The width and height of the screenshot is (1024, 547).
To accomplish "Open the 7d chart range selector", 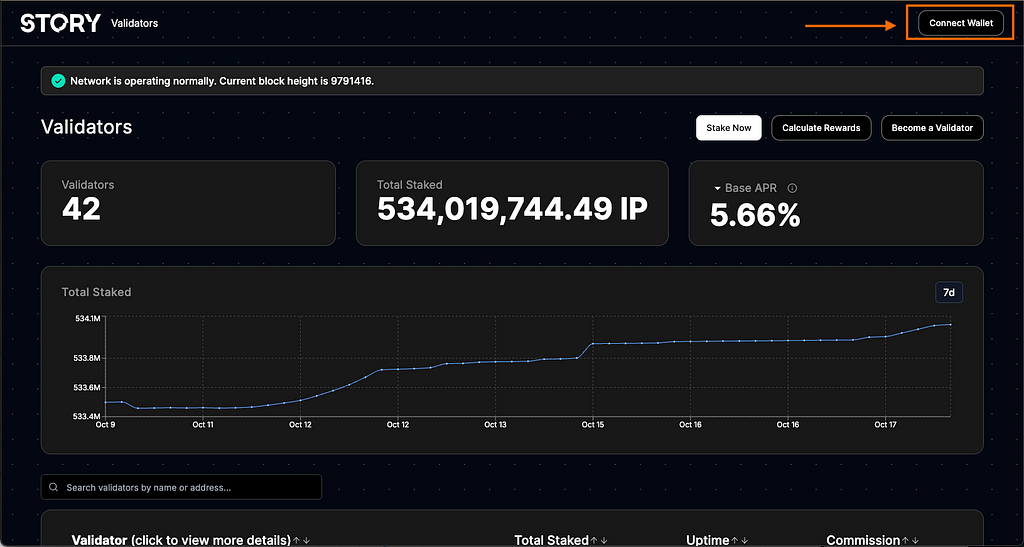I will point(949,292).
